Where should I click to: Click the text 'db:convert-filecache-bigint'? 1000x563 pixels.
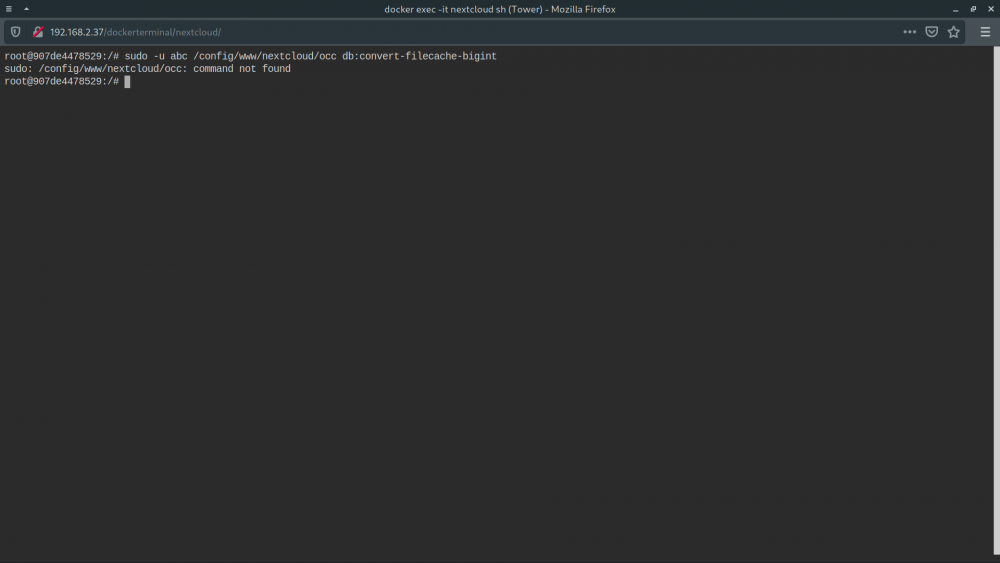point(419,56)
